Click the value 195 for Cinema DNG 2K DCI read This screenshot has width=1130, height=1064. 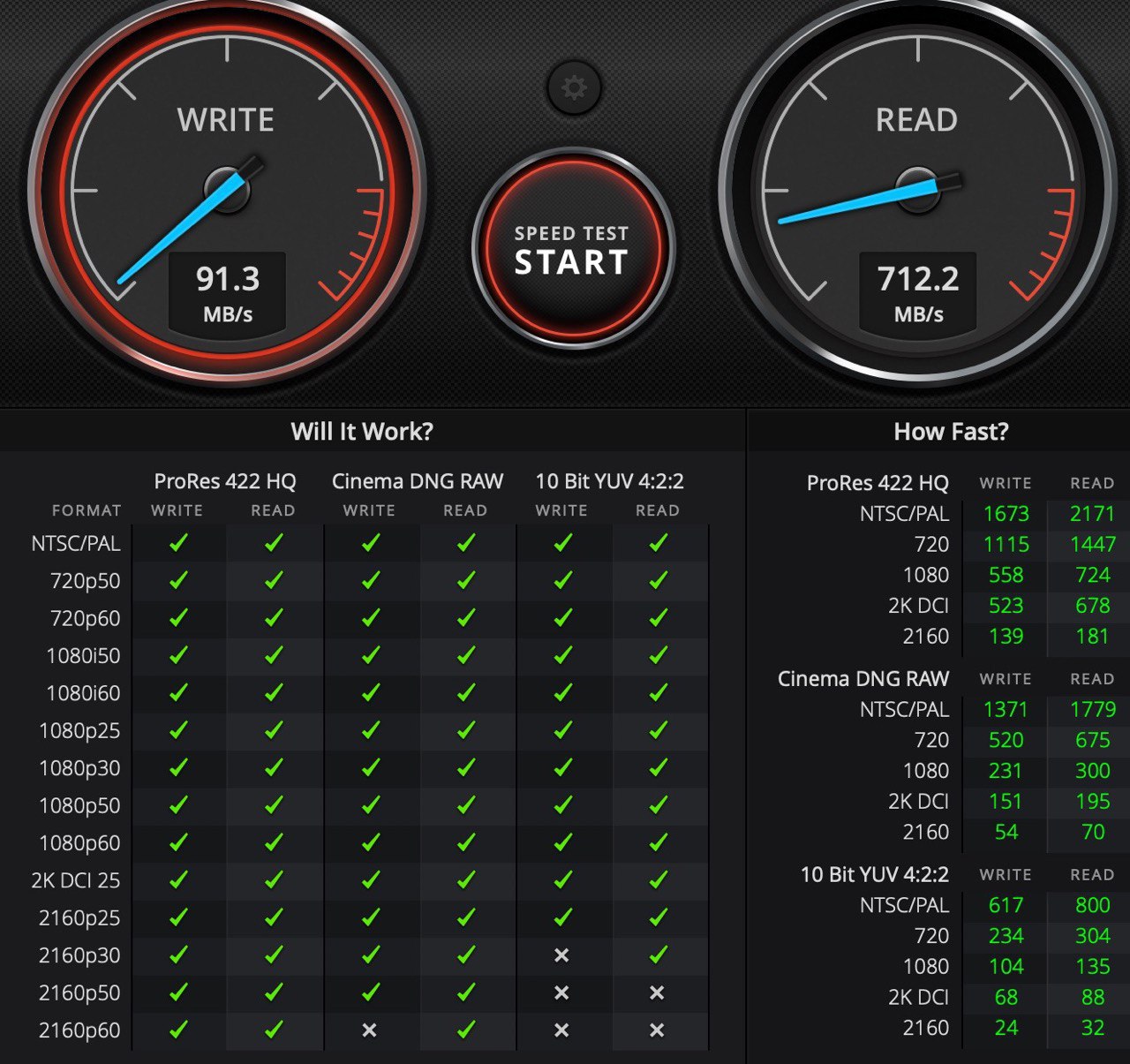point(1093,802)
